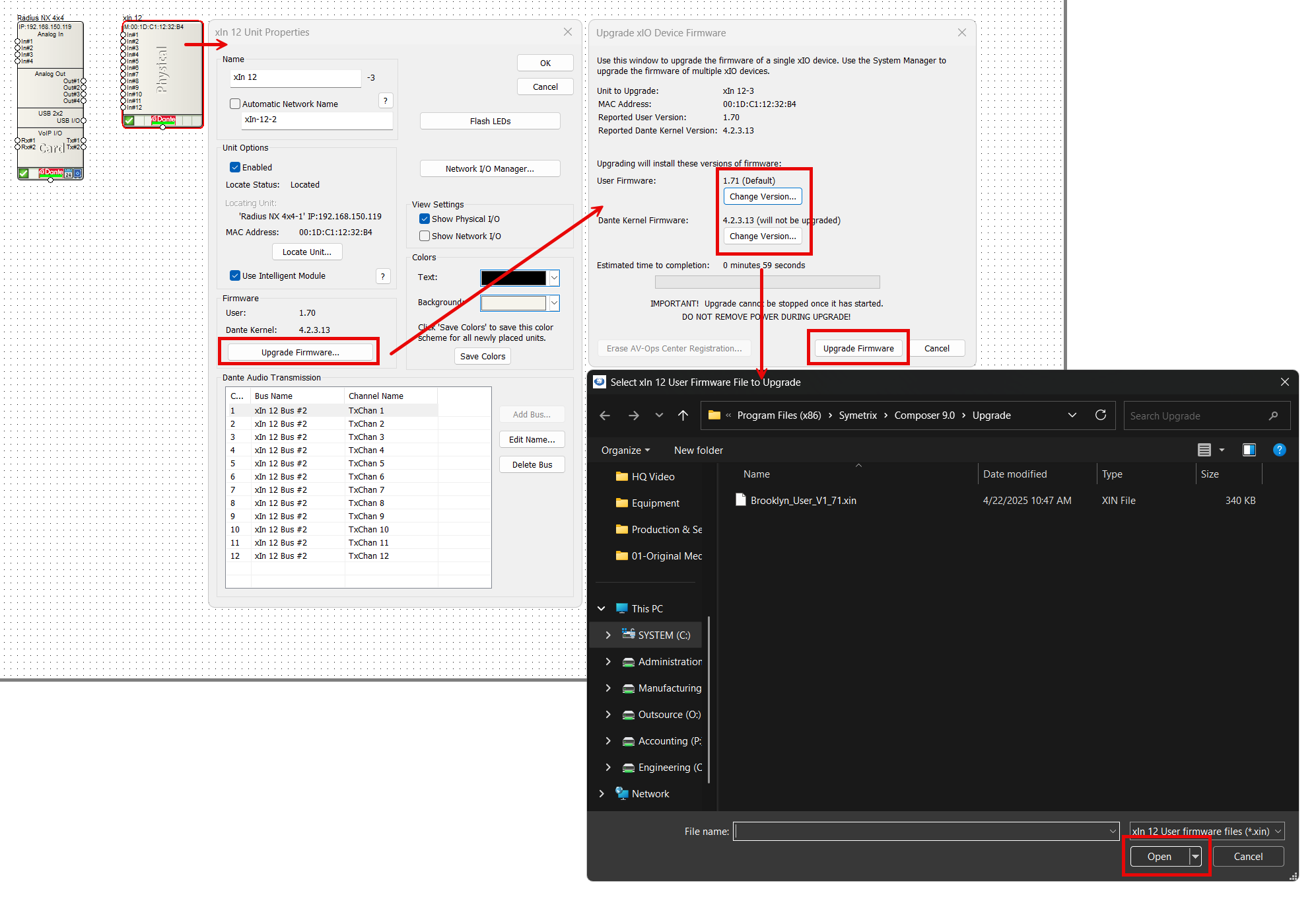1316x899 pixels.
Task: Click Locate Unit... button
Action: [307, 252]
